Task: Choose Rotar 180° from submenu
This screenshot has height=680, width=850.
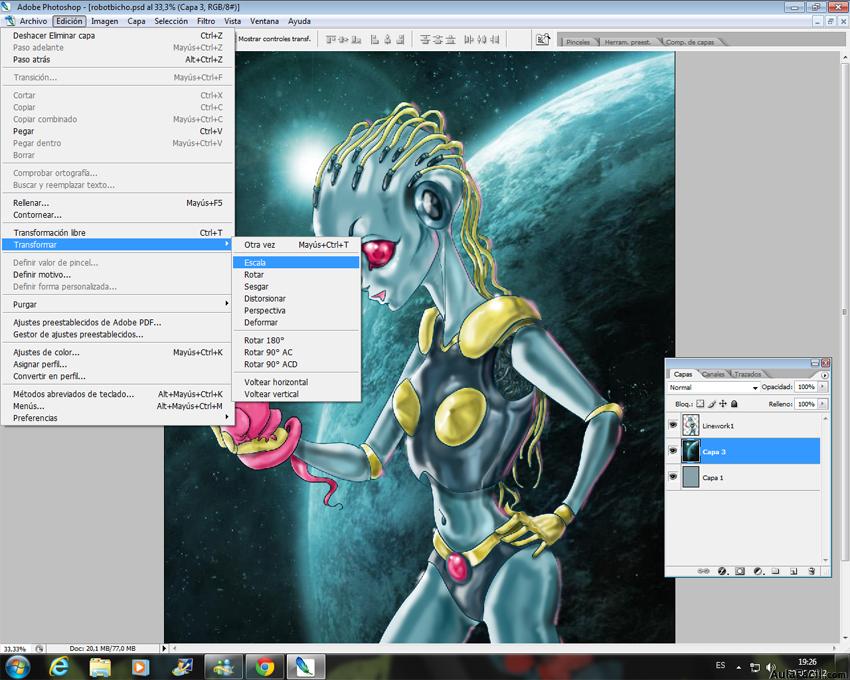Action: click(x=296, y=341)
